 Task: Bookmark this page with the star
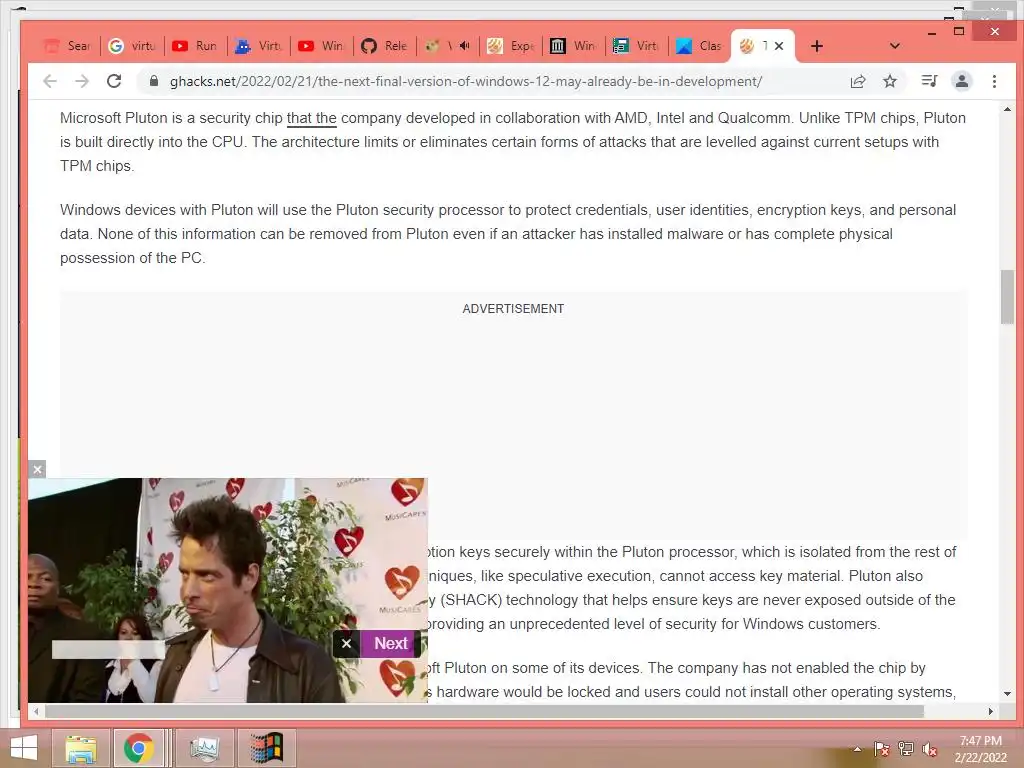tap(889, 81)
